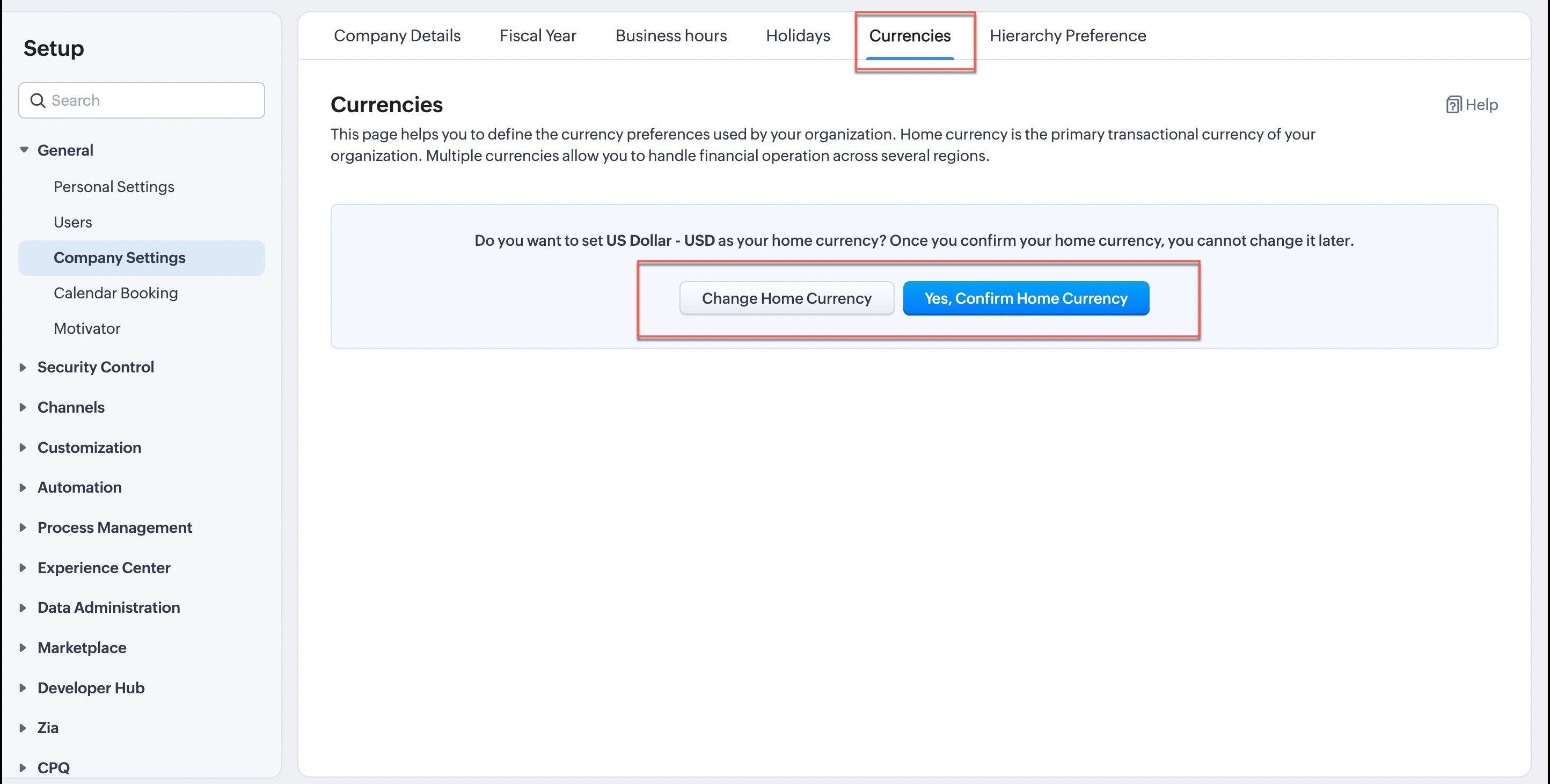Expand the Automation section
The image size is (1550, 784).
click(23, 487)
